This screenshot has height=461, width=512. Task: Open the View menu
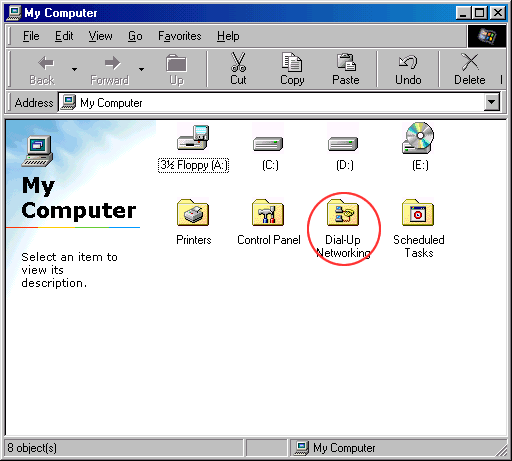pos(100,36)
